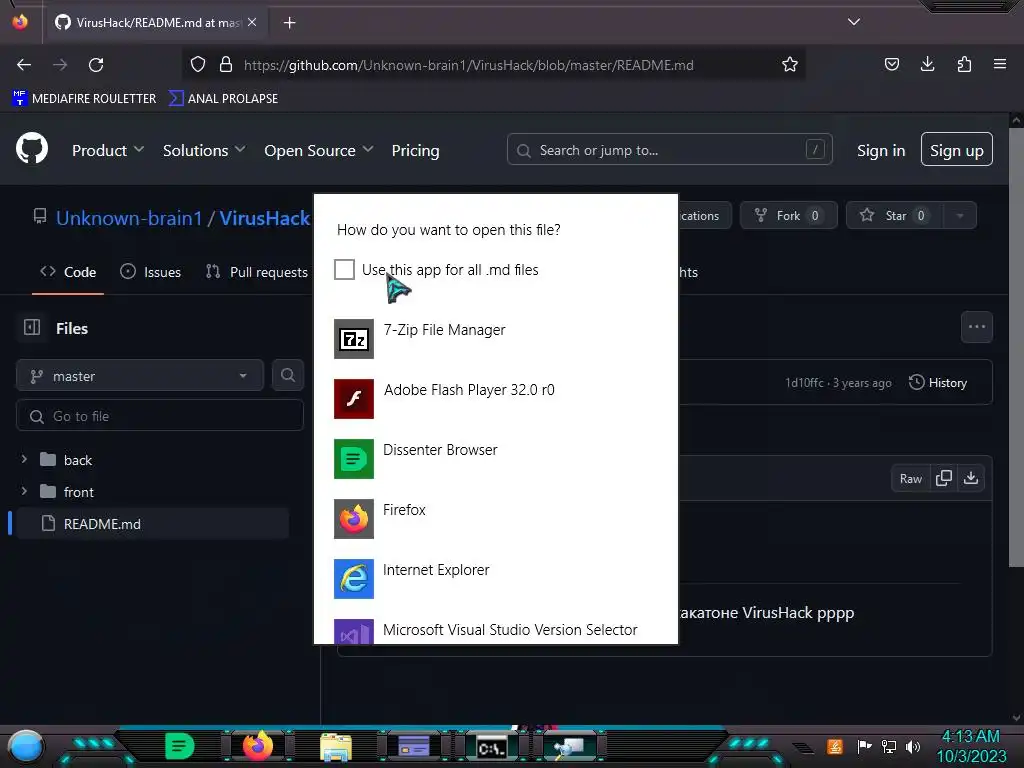Pick Dissenter Browser app icon in dialog
This screenshot has width=1024, height=768.
(x=353, y=458)
